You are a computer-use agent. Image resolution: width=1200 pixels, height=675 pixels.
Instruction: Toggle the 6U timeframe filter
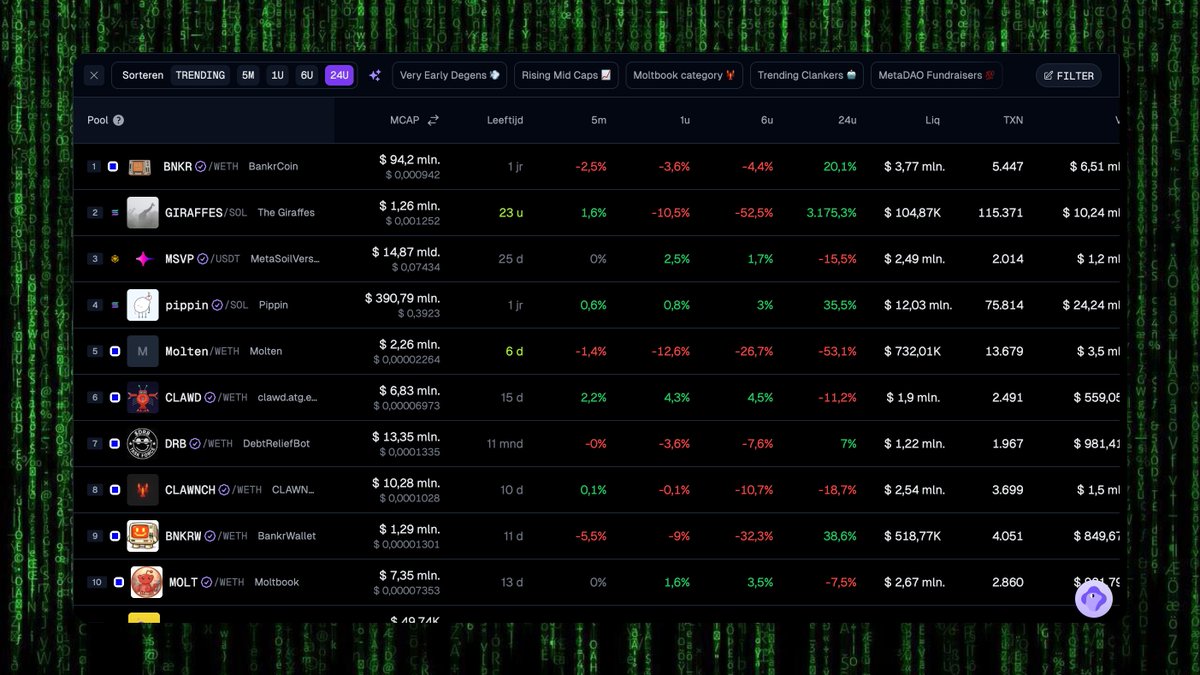click(307, 75)
